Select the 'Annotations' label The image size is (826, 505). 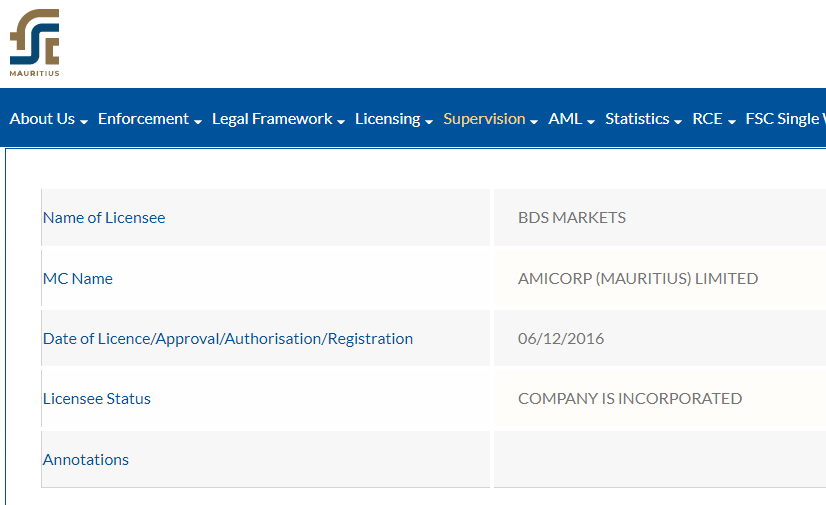tap(85, 460)
